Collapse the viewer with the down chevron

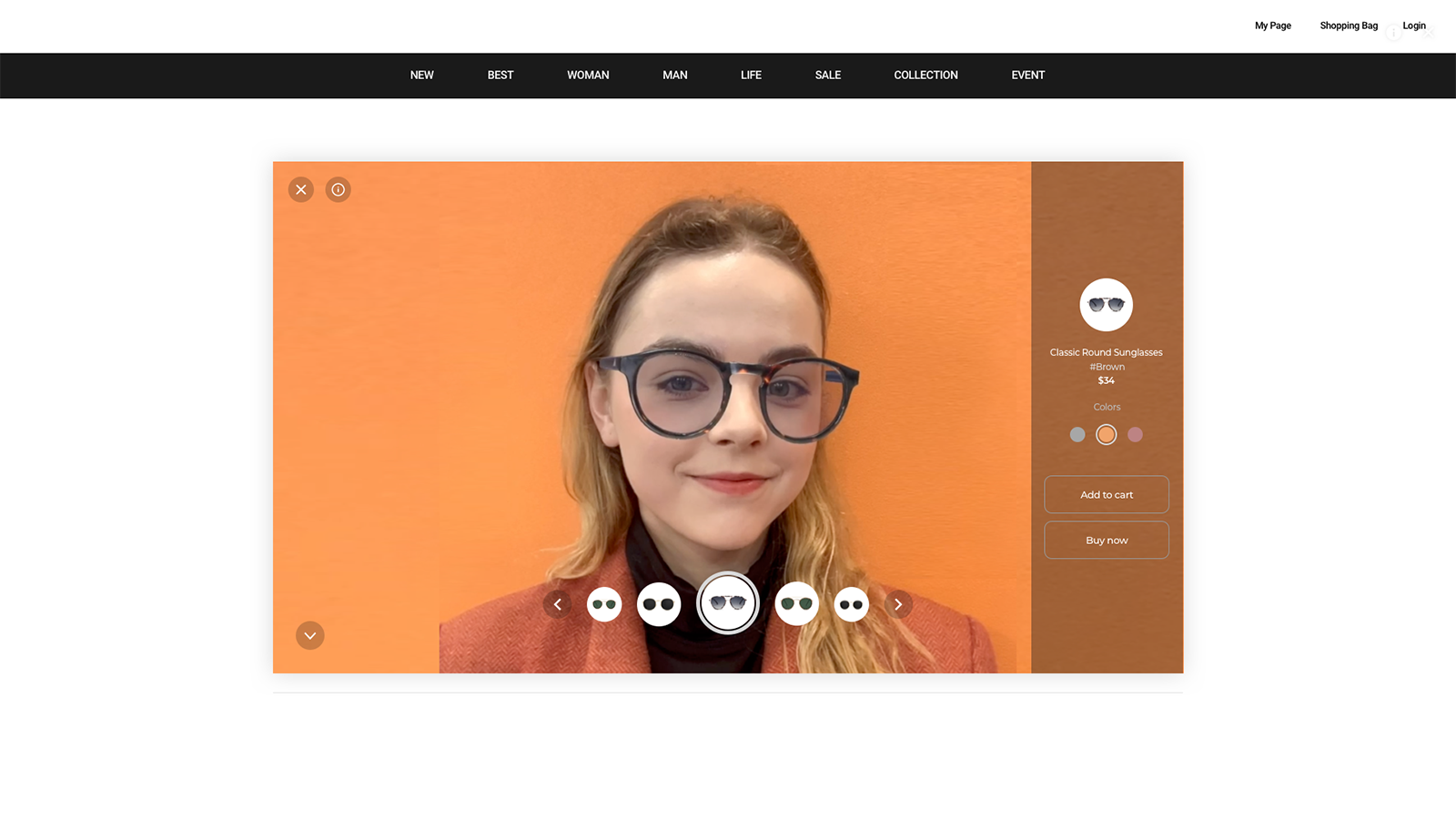(x=310, y=635)
